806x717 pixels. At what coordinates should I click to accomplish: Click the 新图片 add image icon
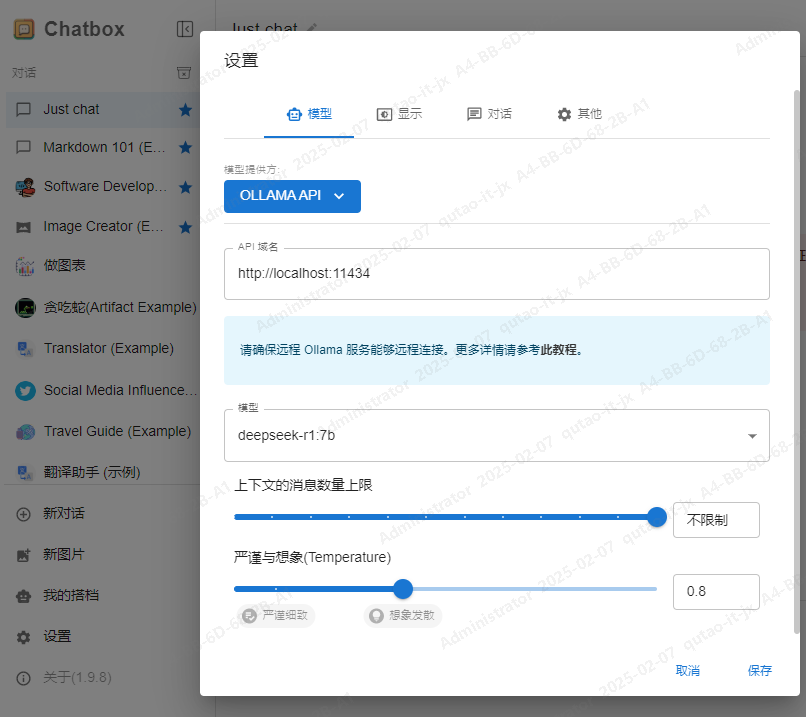24,555
